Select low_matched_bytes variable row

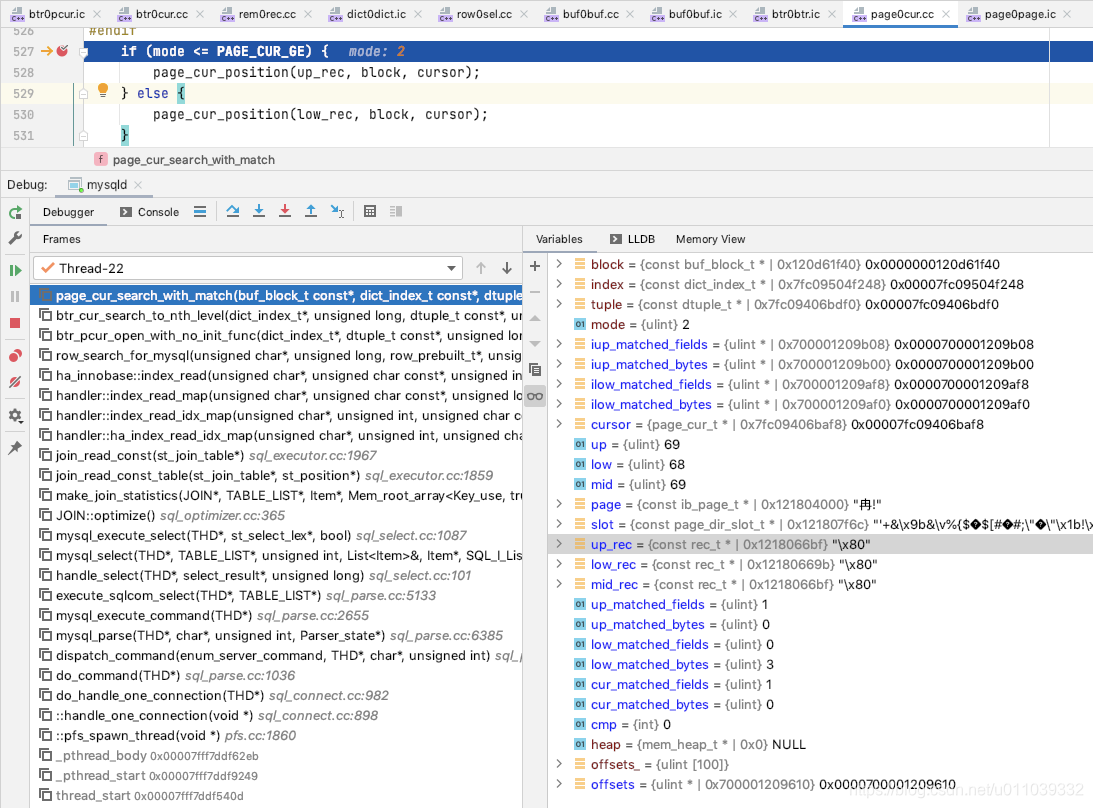coord(820,664)
